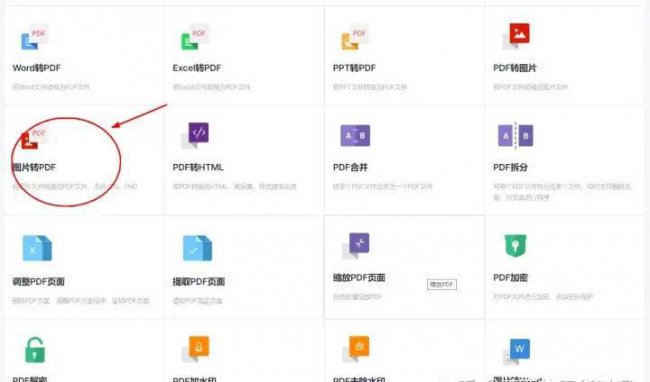650x382 pixels.
Task: Click the 缩放PDF页面 title
Action: click(359, 278)
